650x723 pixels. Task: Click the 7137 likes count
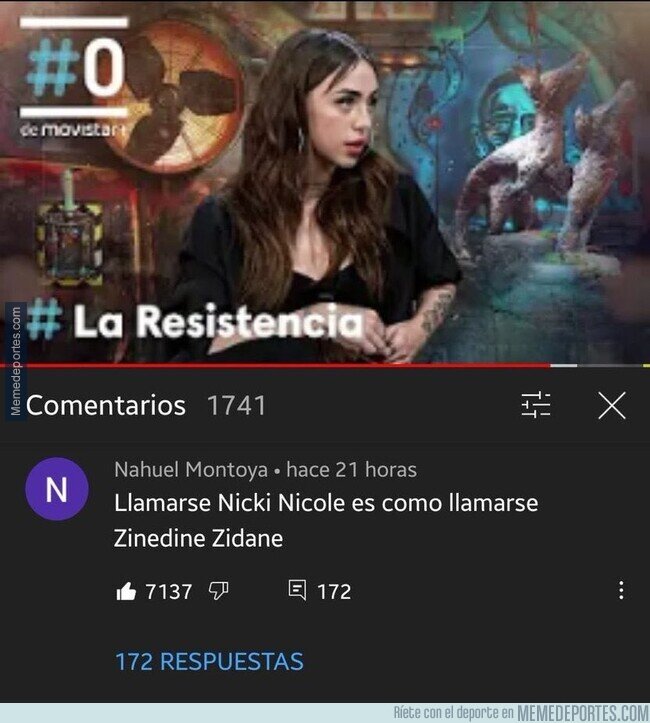tap(169, 592)
